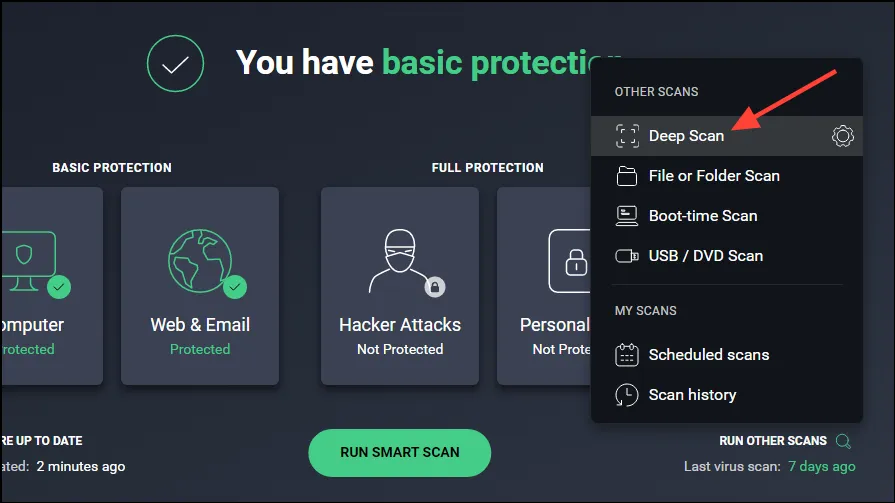This screenshot has height=503, width=895.
Task: Open Deep Scan settings gear icon
Action: pyautogui.click(x=842, y=136)
